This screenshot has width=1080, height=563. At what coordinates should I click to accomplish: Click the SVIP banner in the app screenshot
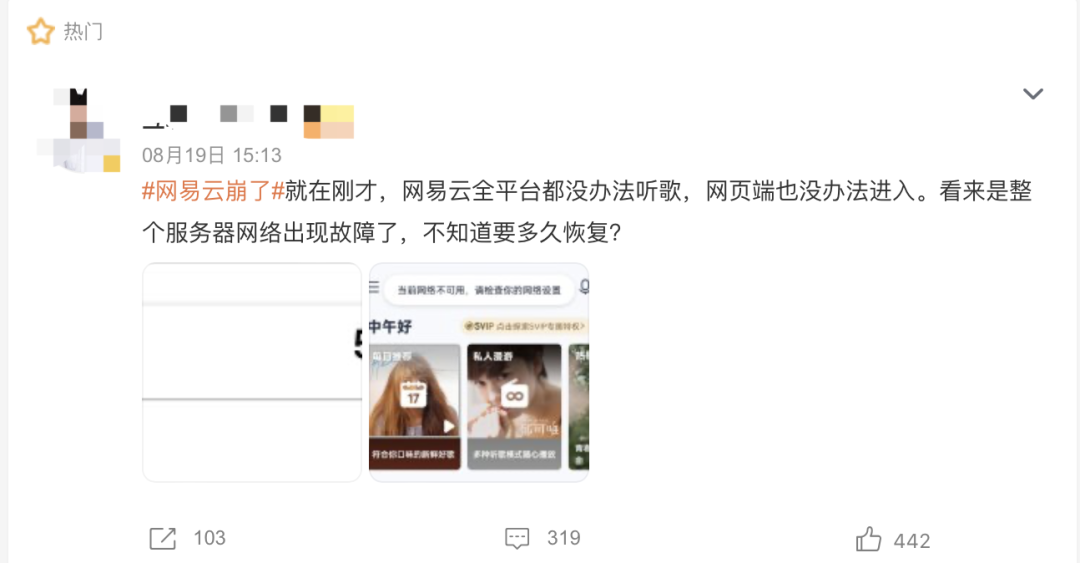click(x=524, y=326)
